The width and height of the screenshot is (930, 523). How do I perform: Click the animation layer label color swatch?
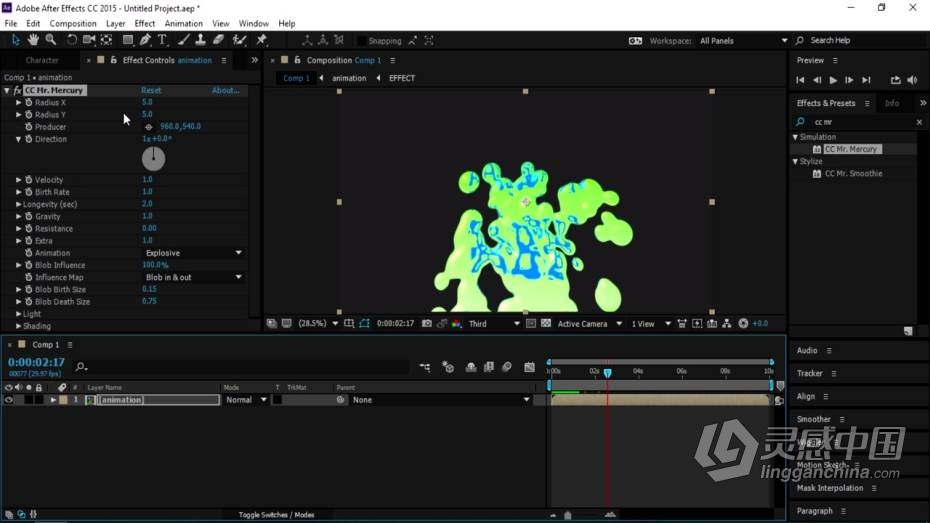(x=63, y=400)
